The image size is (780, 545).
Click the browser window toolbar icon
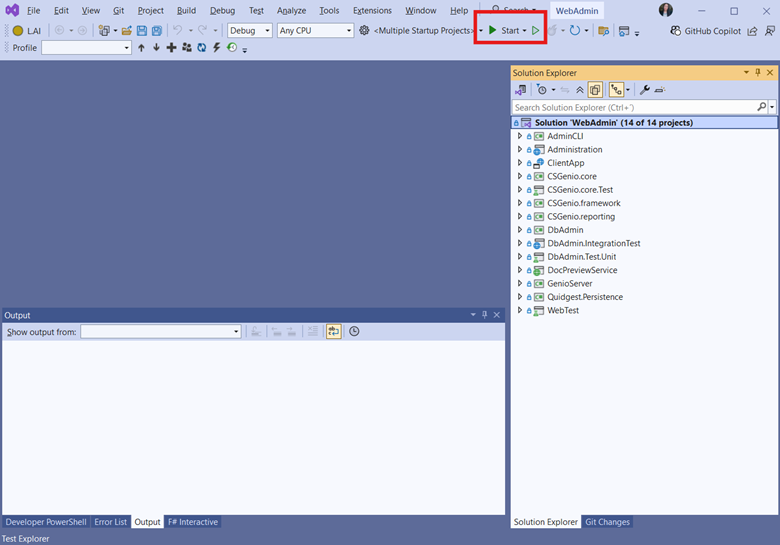[624, 31]
